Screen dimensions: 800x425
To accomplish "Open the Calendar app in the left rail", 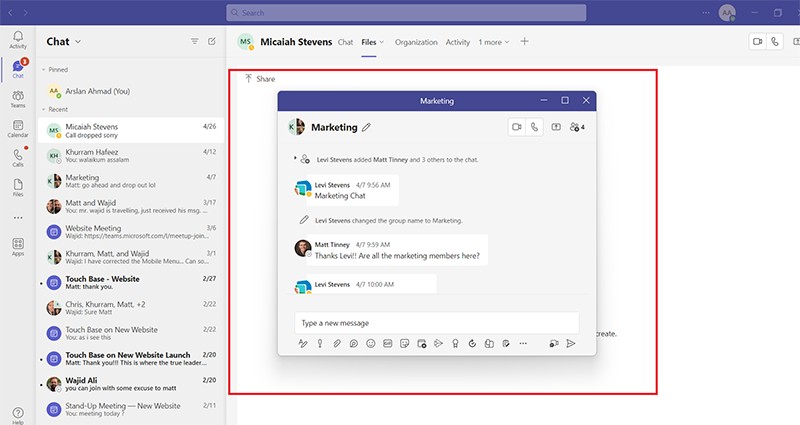I will [x=18, y=129].
